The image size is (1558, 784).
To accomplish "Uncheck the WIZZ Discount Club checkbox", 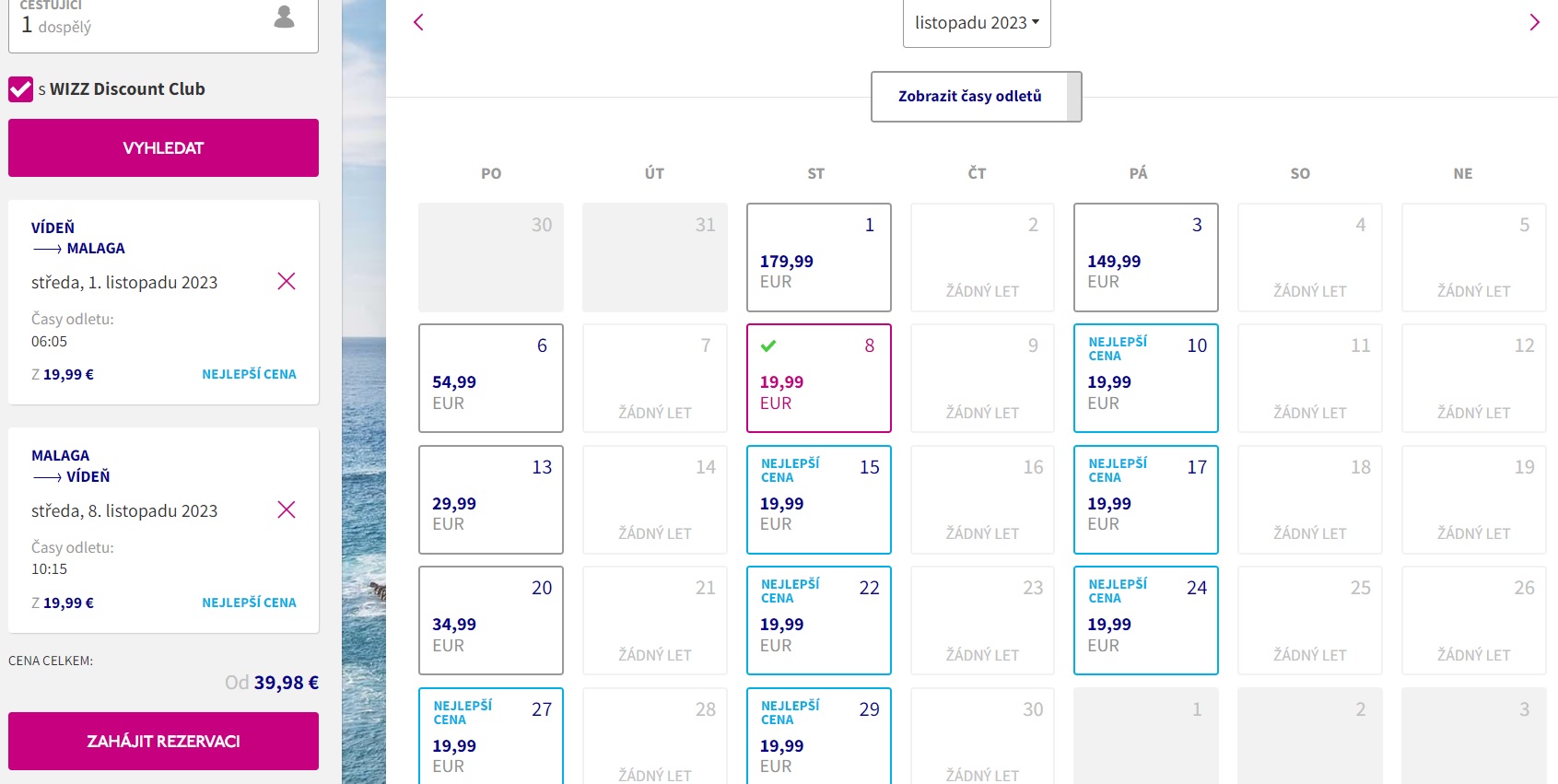I will [x=20, y=89].
